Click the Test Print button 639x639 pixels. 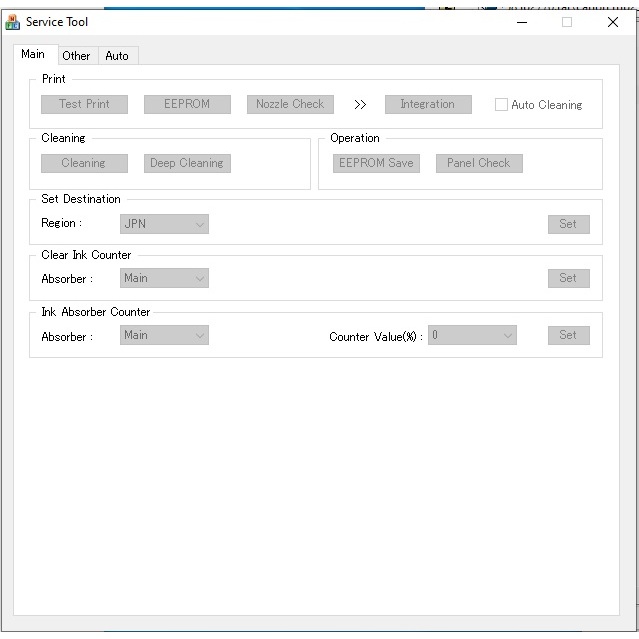click(84, 104)
